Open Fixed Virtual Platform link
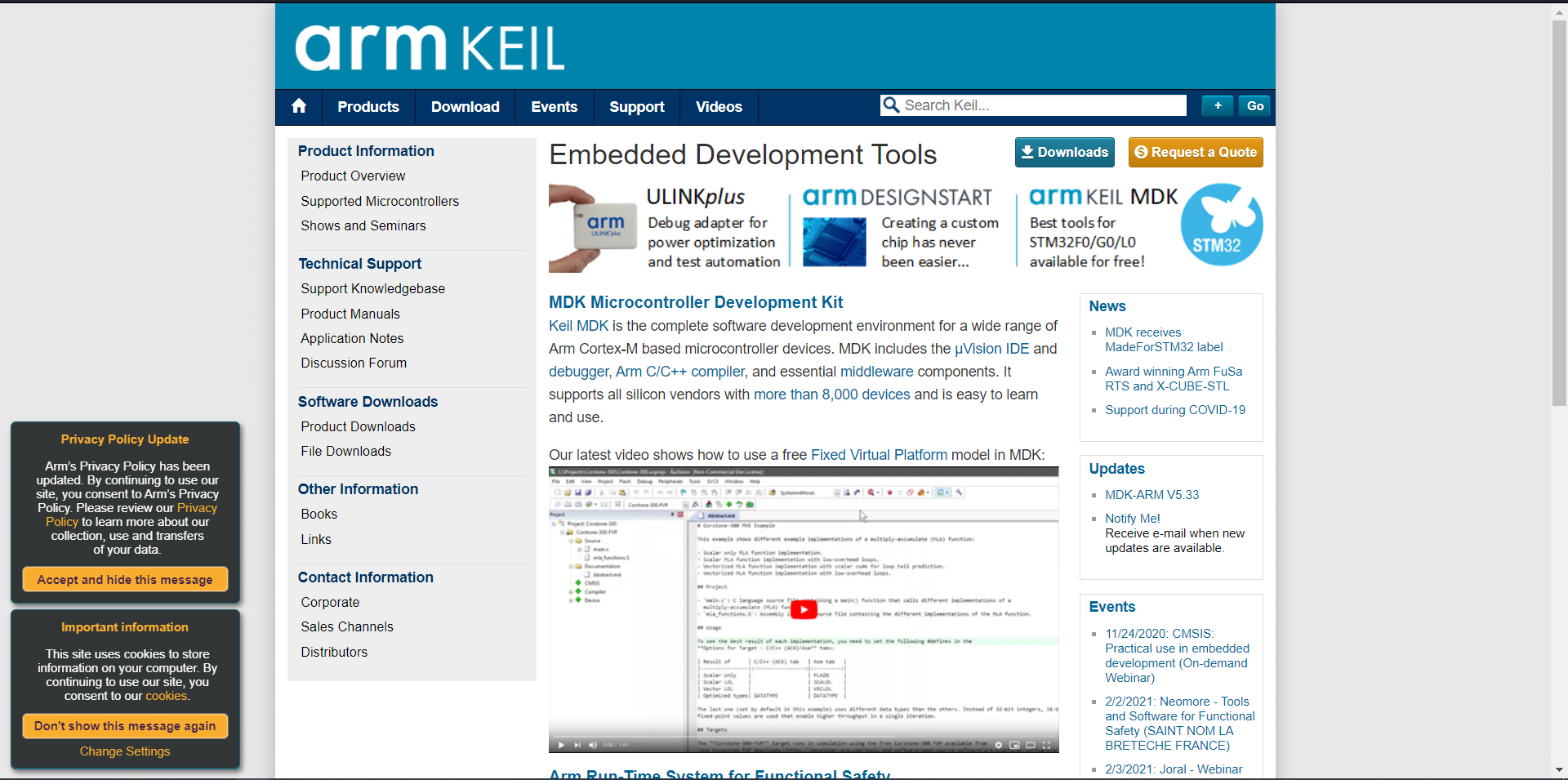Screen dimensions: 1568x780 [879, 455]
